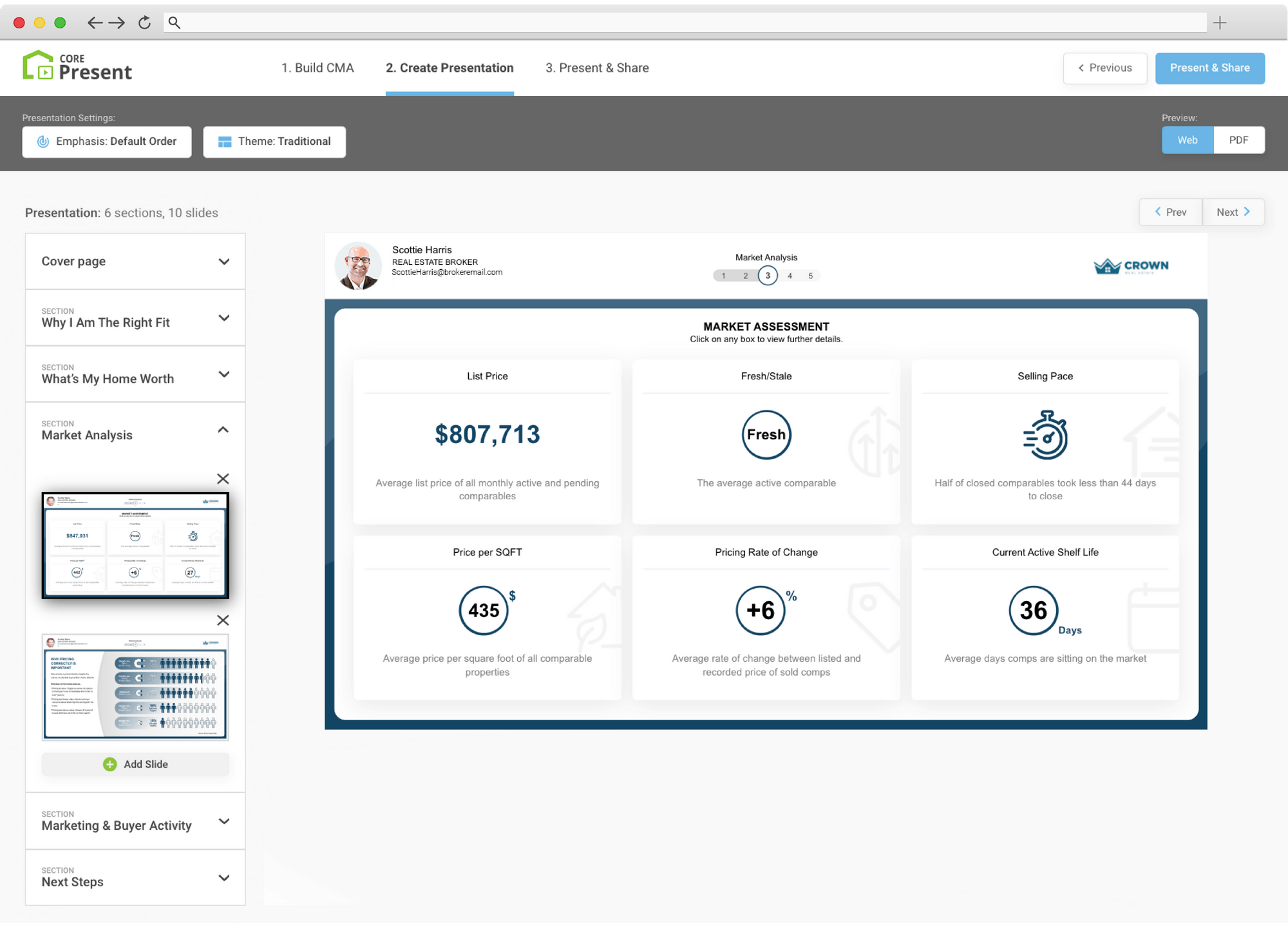This screenshot has height=929, width=1288.
Task: Switch preview to PDF mode
Action: pyautogui.click(x=1238, y=140)
